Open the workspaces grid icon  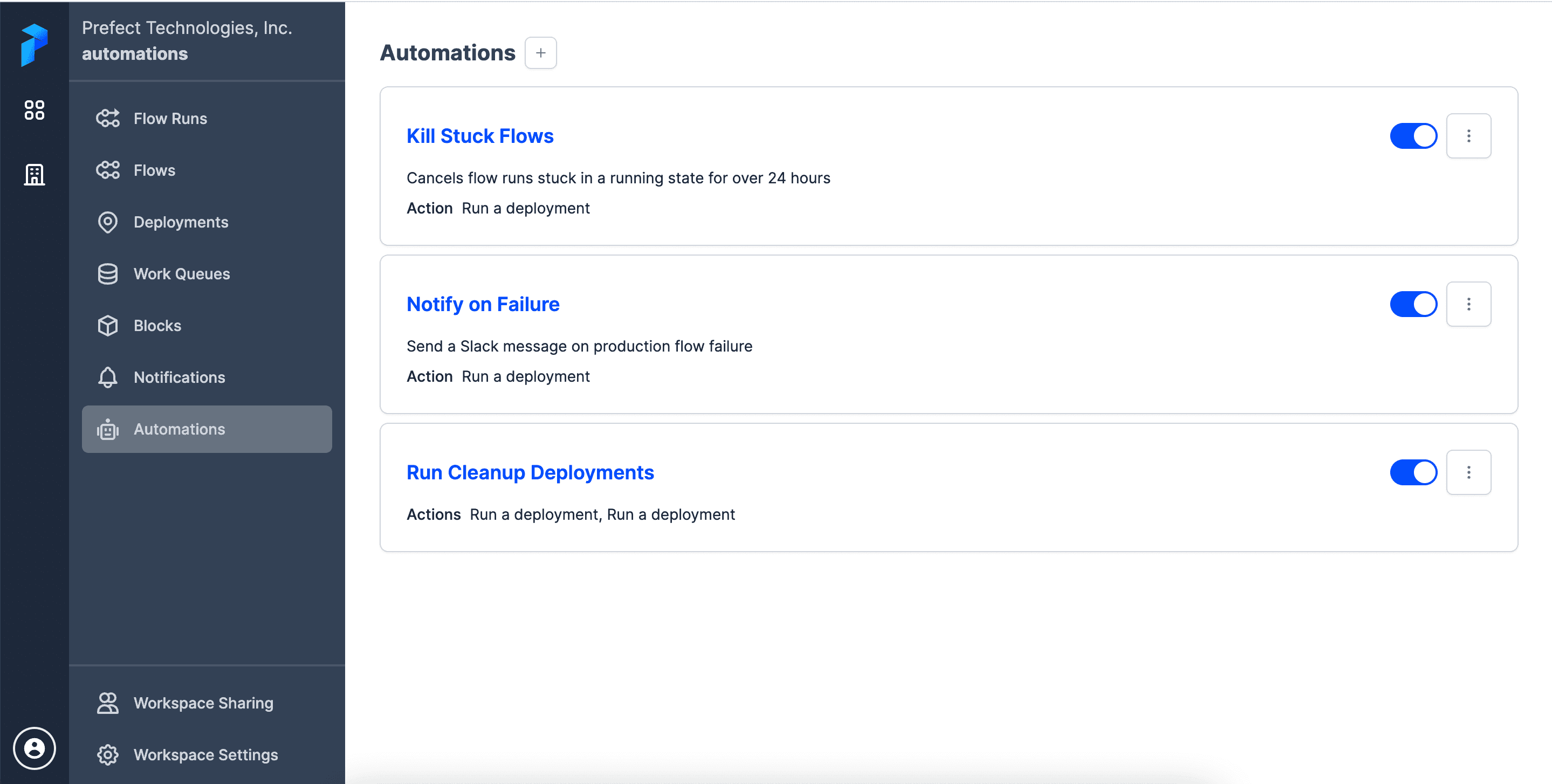(x=35, y=111)
